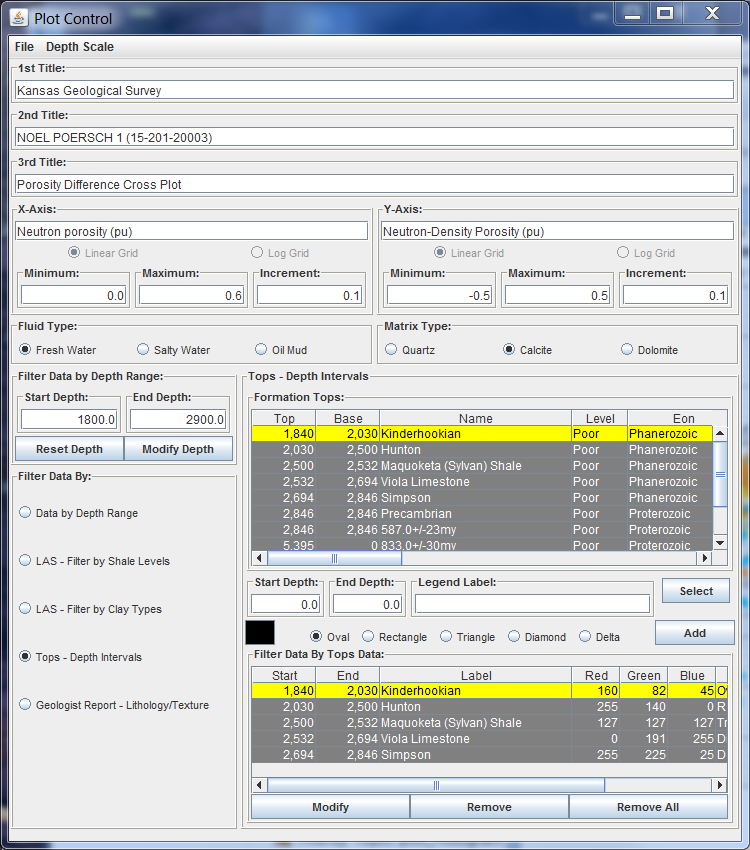Click the X-Axis Maximum field, 0.6
Viewport: 750px width, 850px height.
[x=191, y=295]
